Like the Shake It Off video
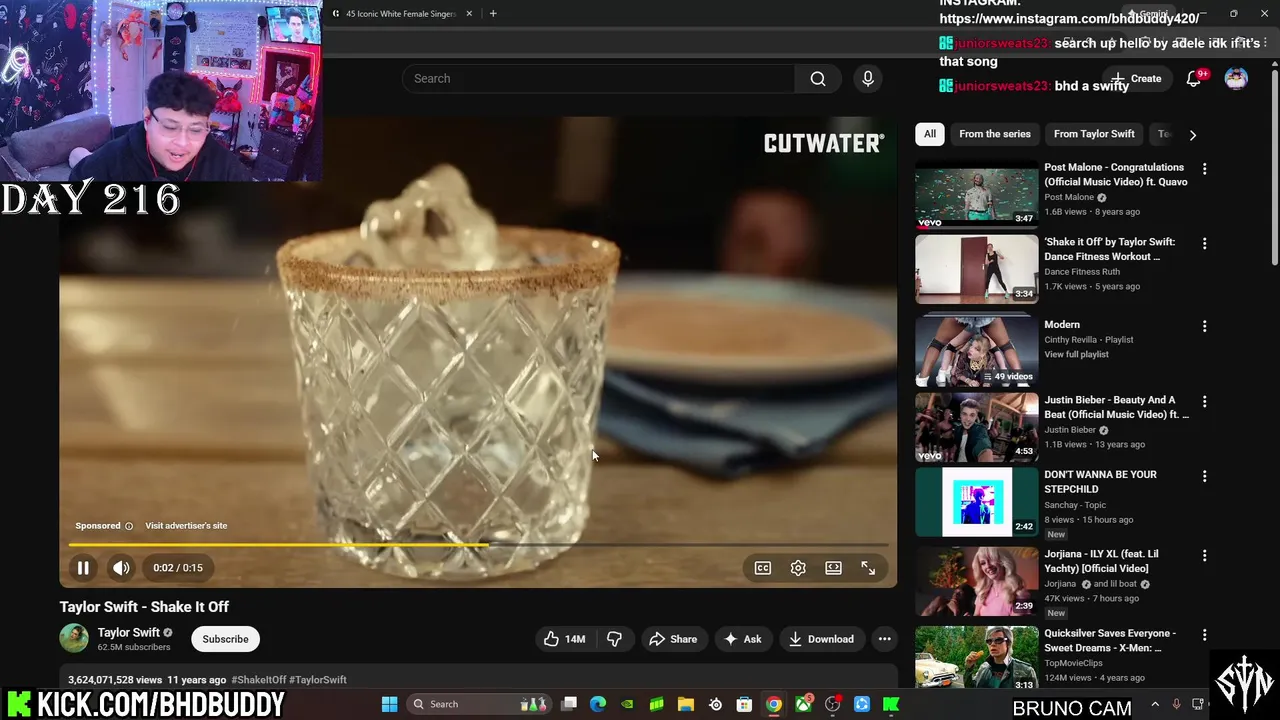 (564, 639)
